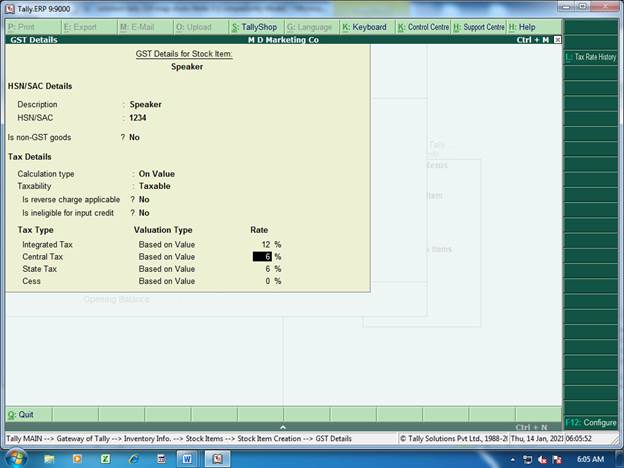The image size is (624, 468).
Task: Click the Integrated Tax rate value 12
Action: (x=266, y=244)
